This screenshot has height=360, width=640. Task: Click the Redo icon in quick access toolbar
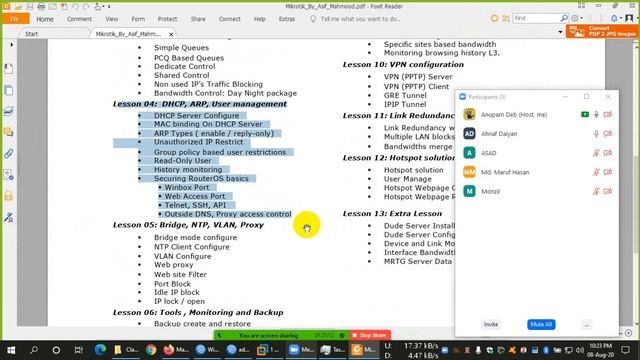[86, 7]
